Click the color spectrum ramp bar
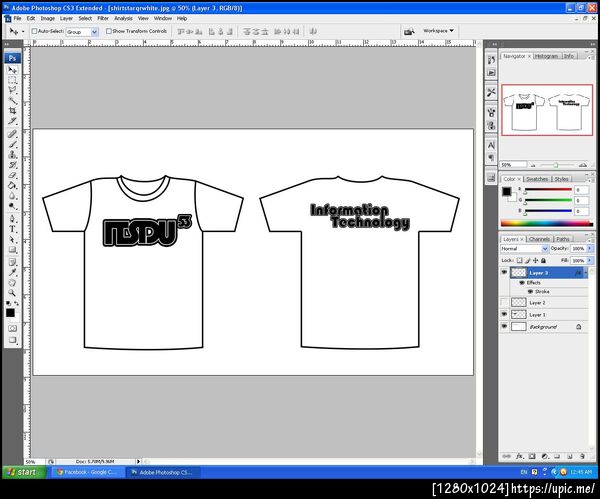 coord(547,223)
